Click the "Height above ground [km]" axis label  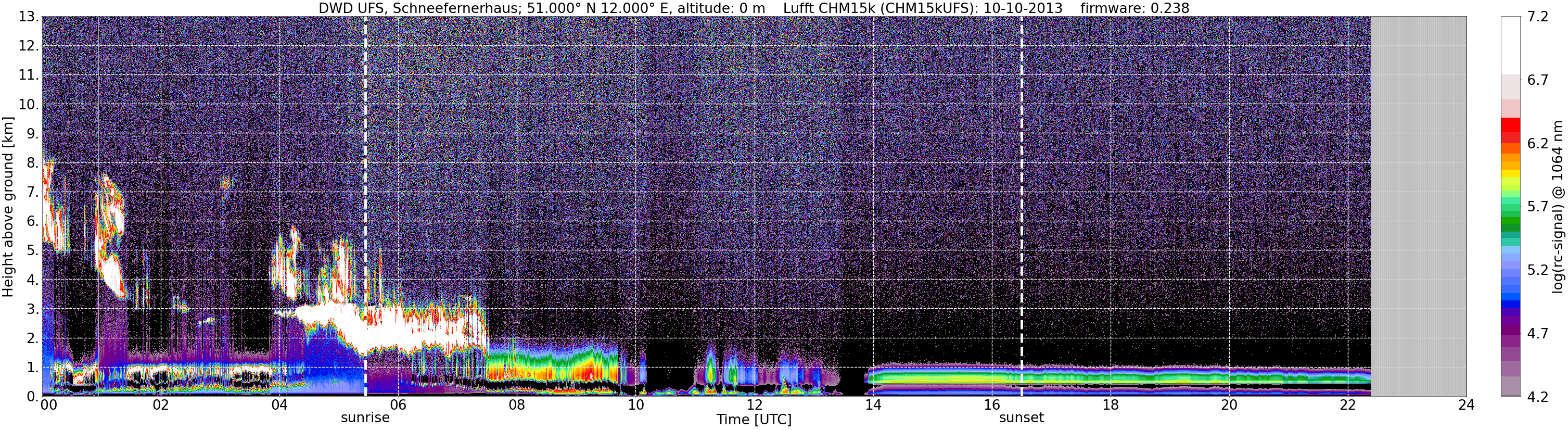tap(8, 207)
